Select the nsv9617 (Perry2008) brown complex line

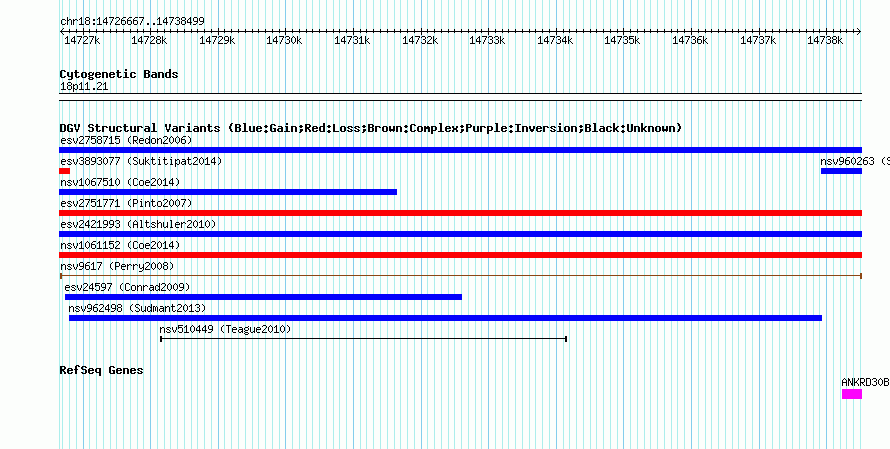(460, 276)
